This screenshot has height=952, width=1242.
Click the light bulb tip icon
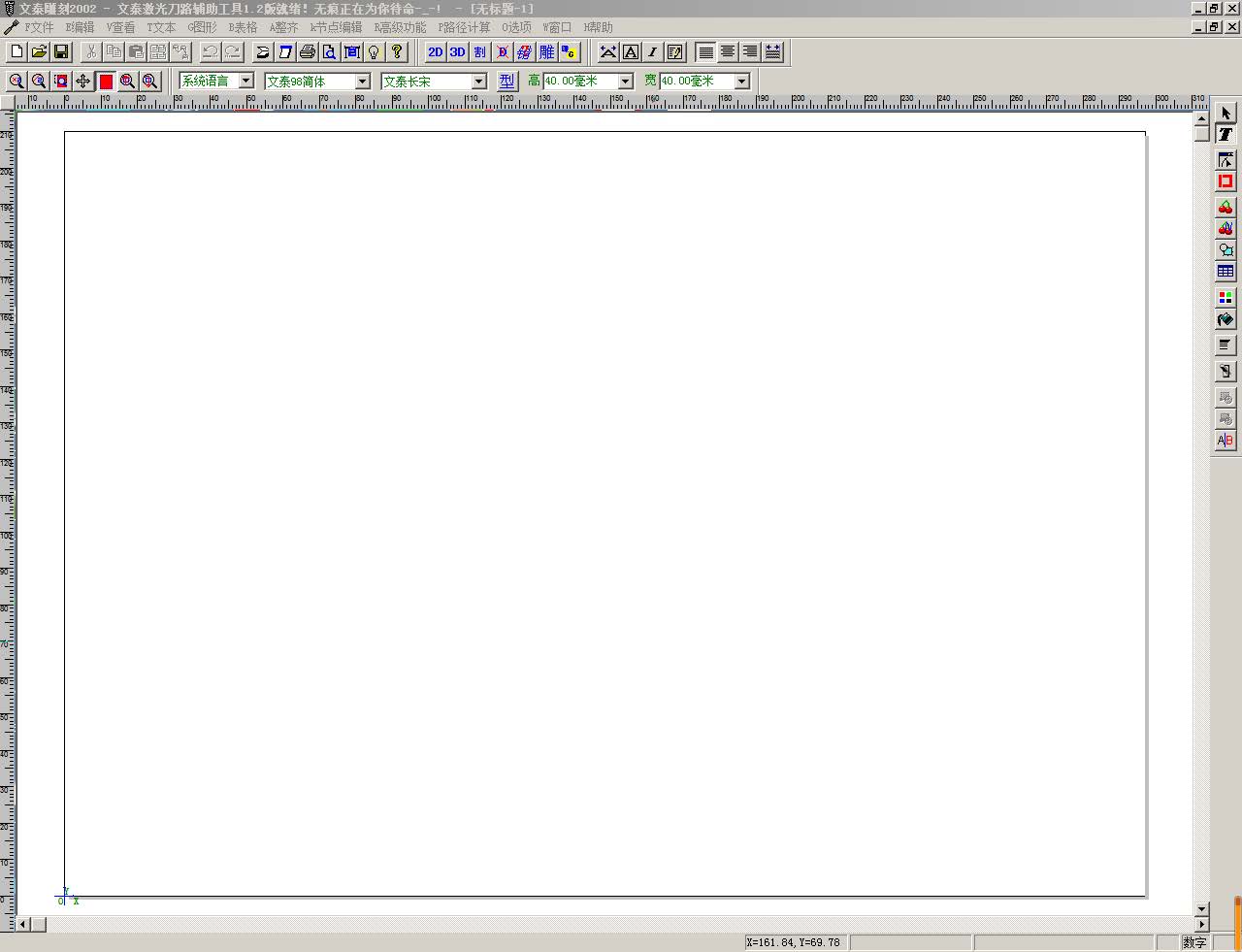[375, 51]
